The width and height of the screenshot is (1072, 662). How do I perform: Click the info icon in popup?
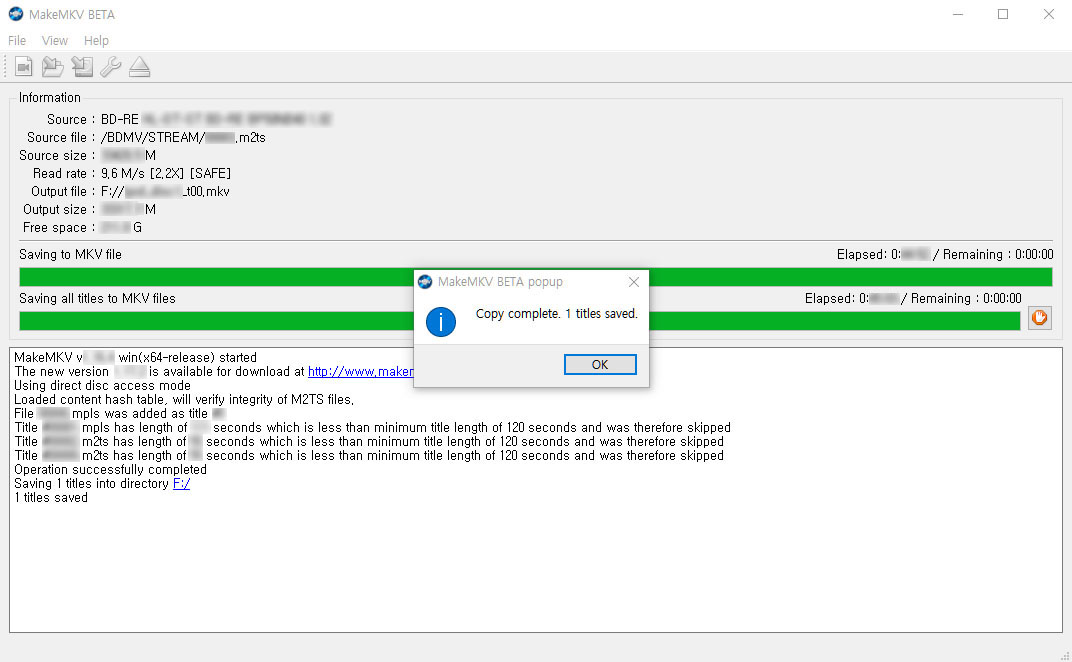(440, 321)
